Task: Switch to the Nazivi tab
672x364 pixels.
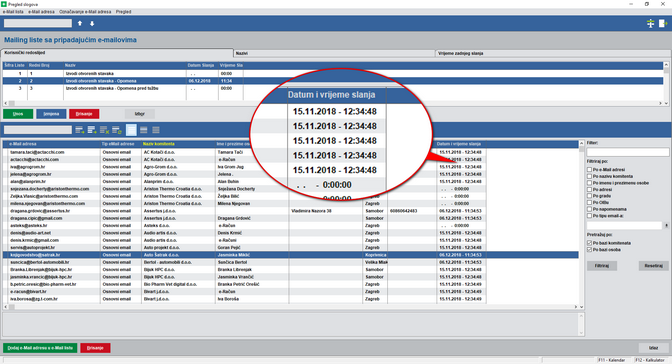Action: point(334,53)
